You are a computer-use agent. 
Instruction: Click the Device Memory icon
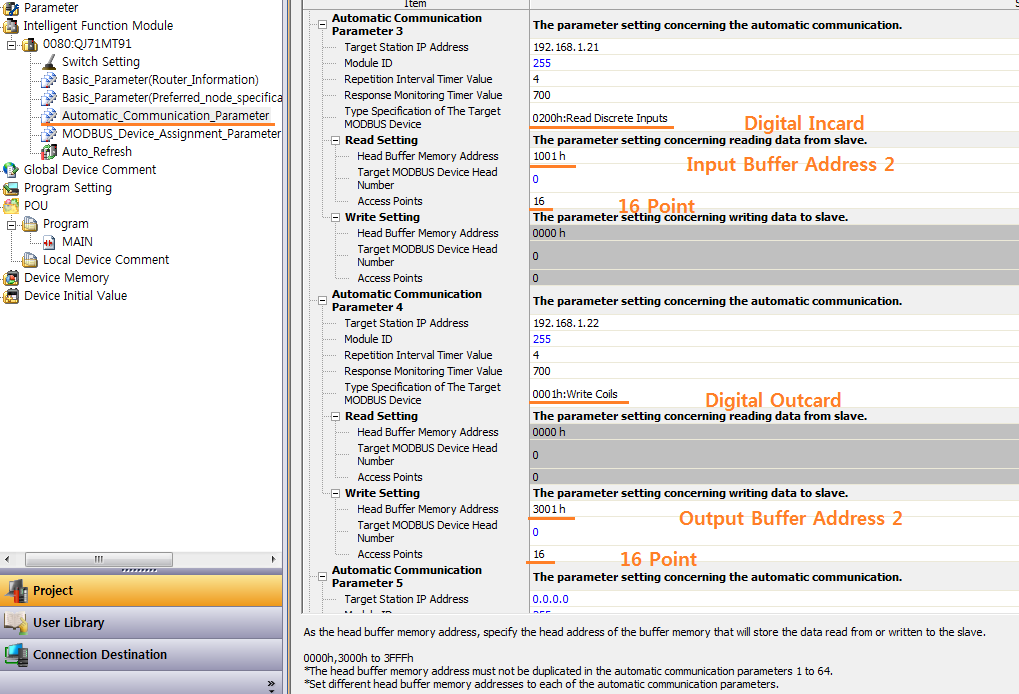coord(11,278)
